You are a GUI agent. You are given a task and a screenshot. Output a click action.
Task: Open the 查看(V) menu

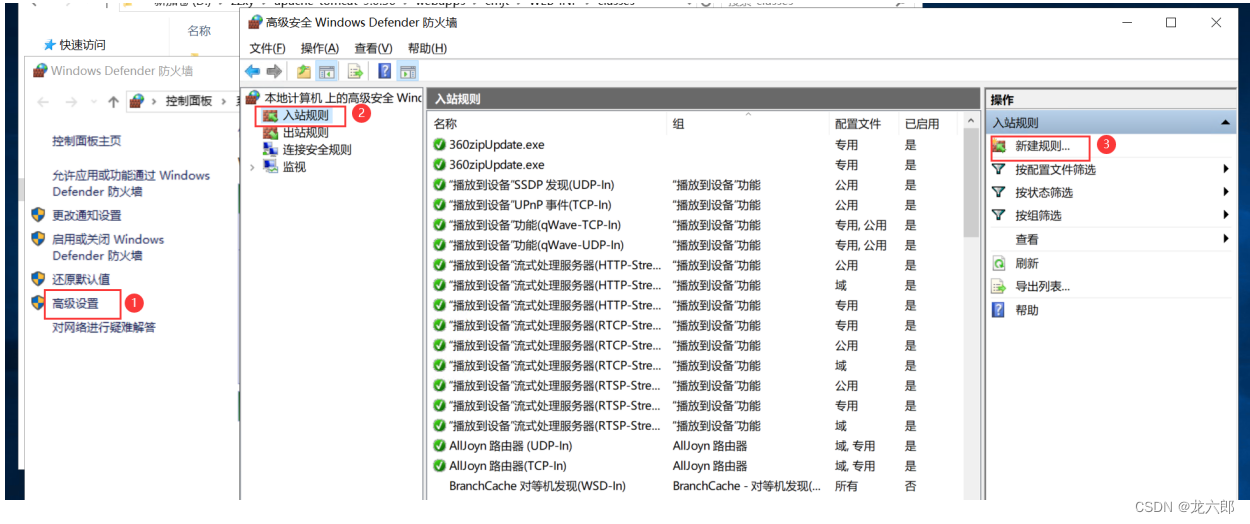click(373, 48)
